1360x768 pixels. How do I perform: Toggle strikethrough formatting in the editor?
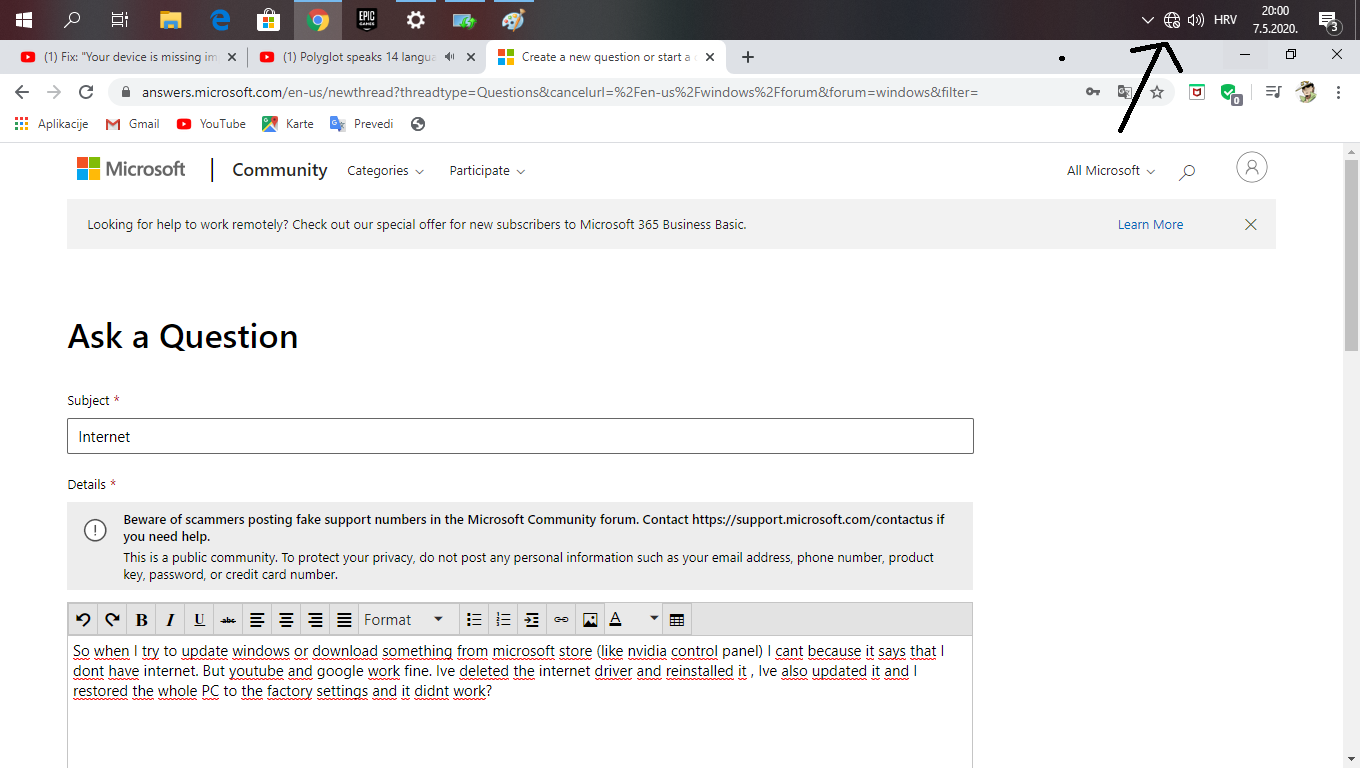tap(228, 620)
